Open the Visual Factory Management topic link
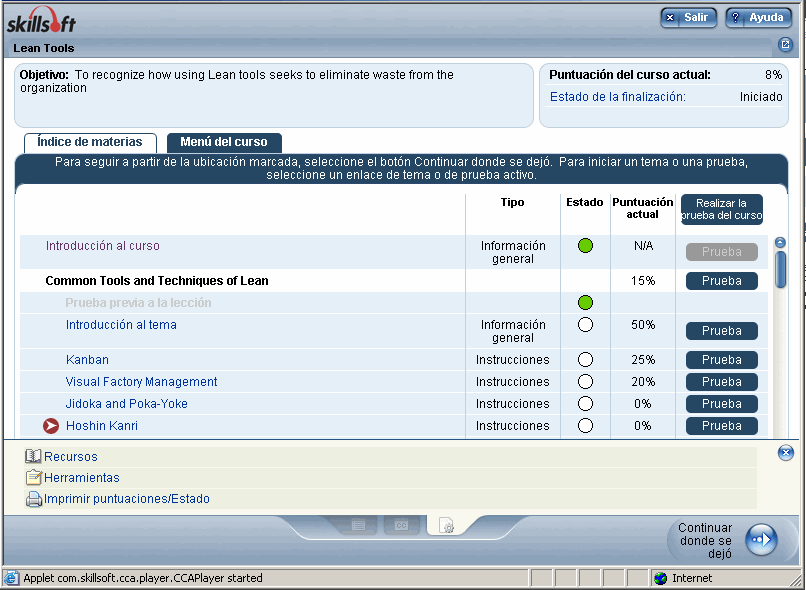The image size is (806, 590). 141,382
